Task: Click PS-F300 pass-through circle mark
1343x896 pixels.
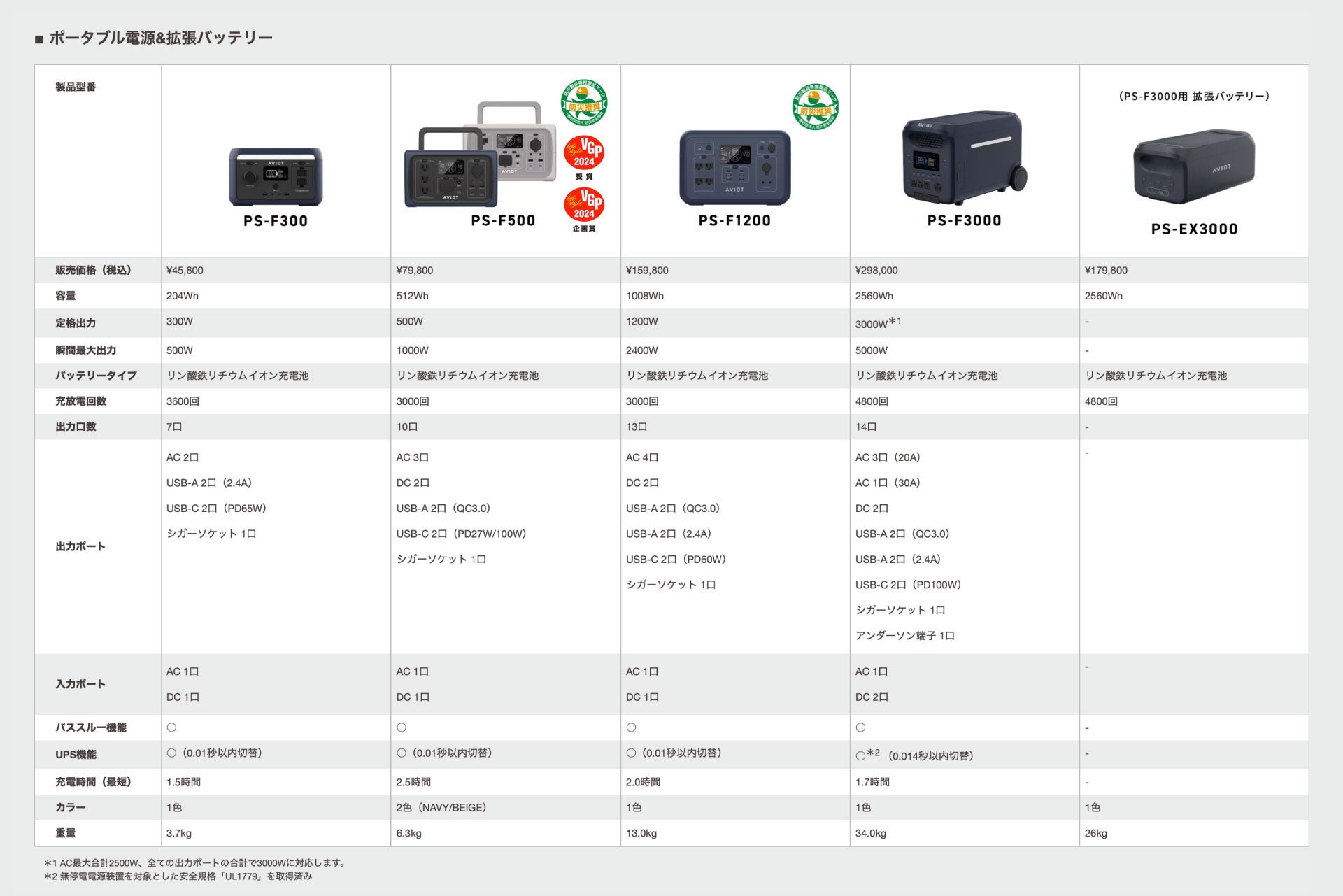Action: pos(171,727)
